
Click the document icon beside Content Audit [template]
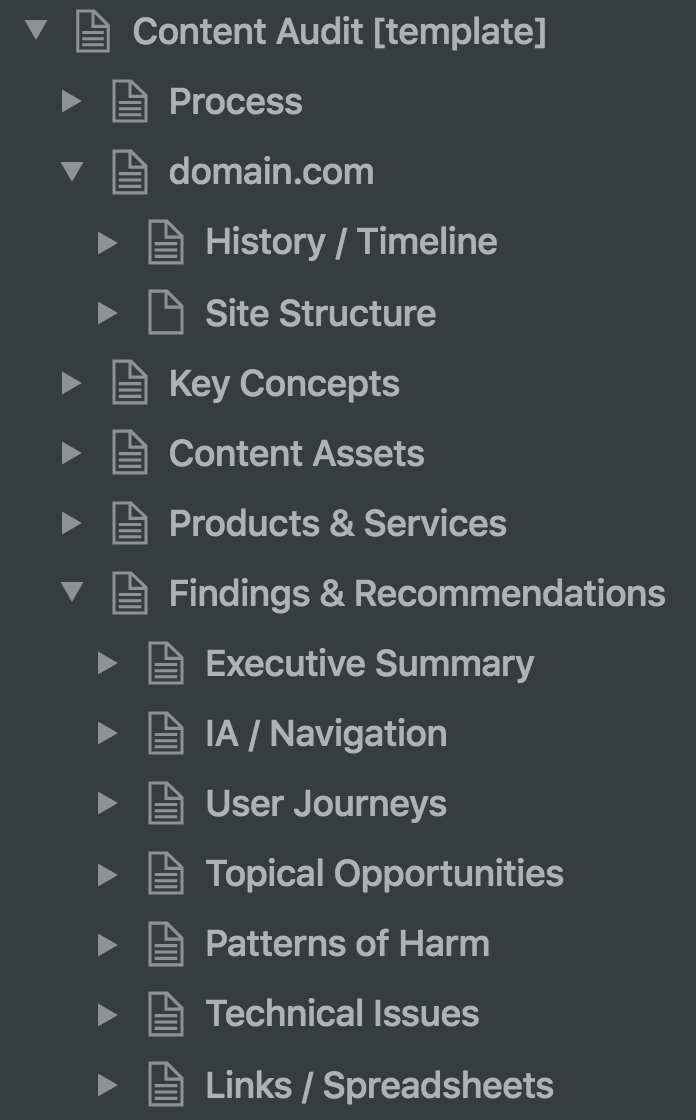tap(93, 31)
